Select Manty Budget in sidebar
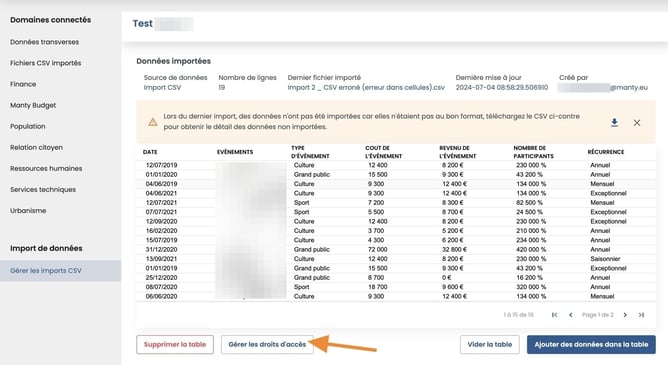The height and width of the screenshot is (365, 668). click(x=33, y=105)
